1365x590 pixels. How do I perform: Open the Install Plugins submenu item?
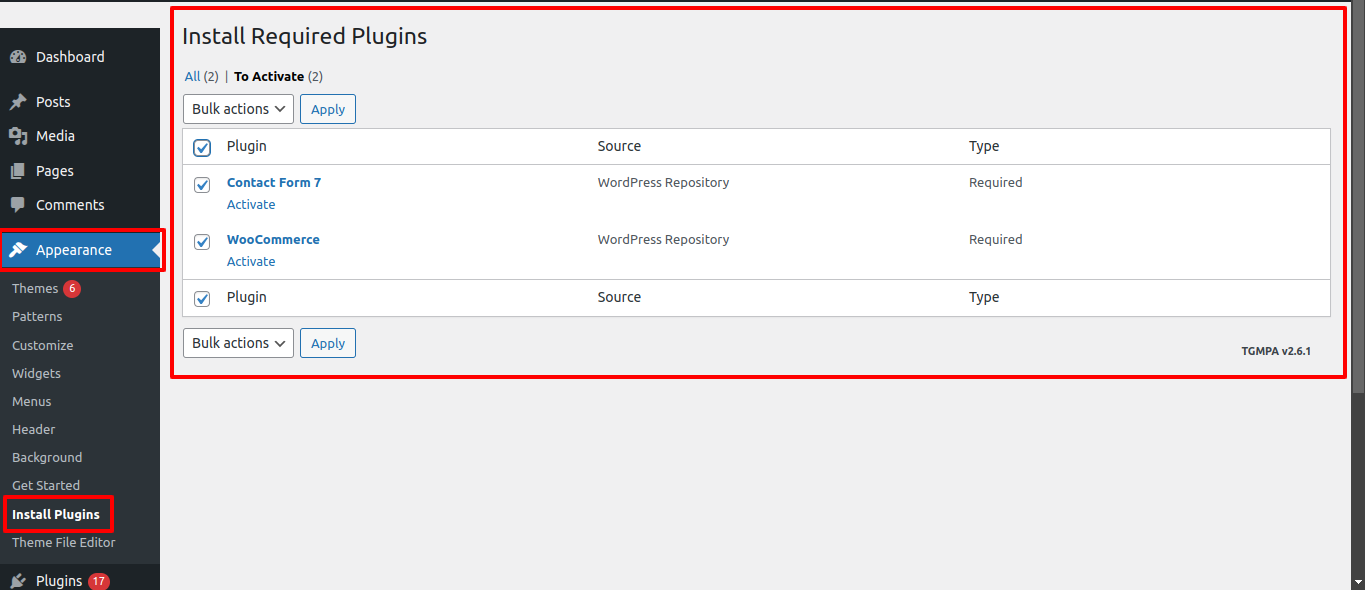pos(56,515)
